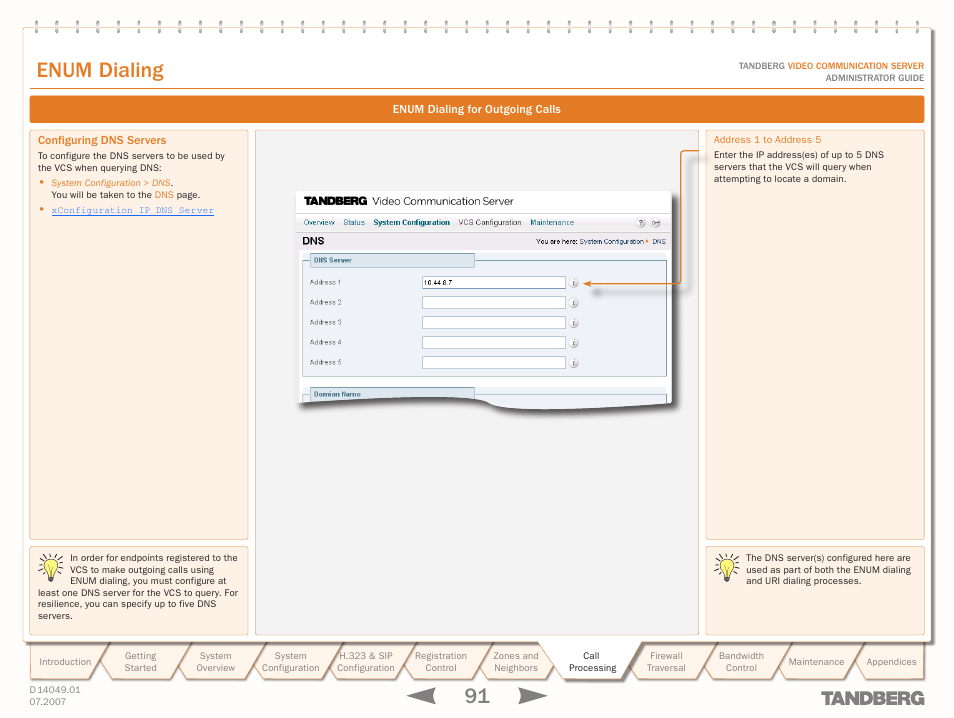Click DNS breadcrumb link
The image size is (954, 718).
(x=659, y=242)
